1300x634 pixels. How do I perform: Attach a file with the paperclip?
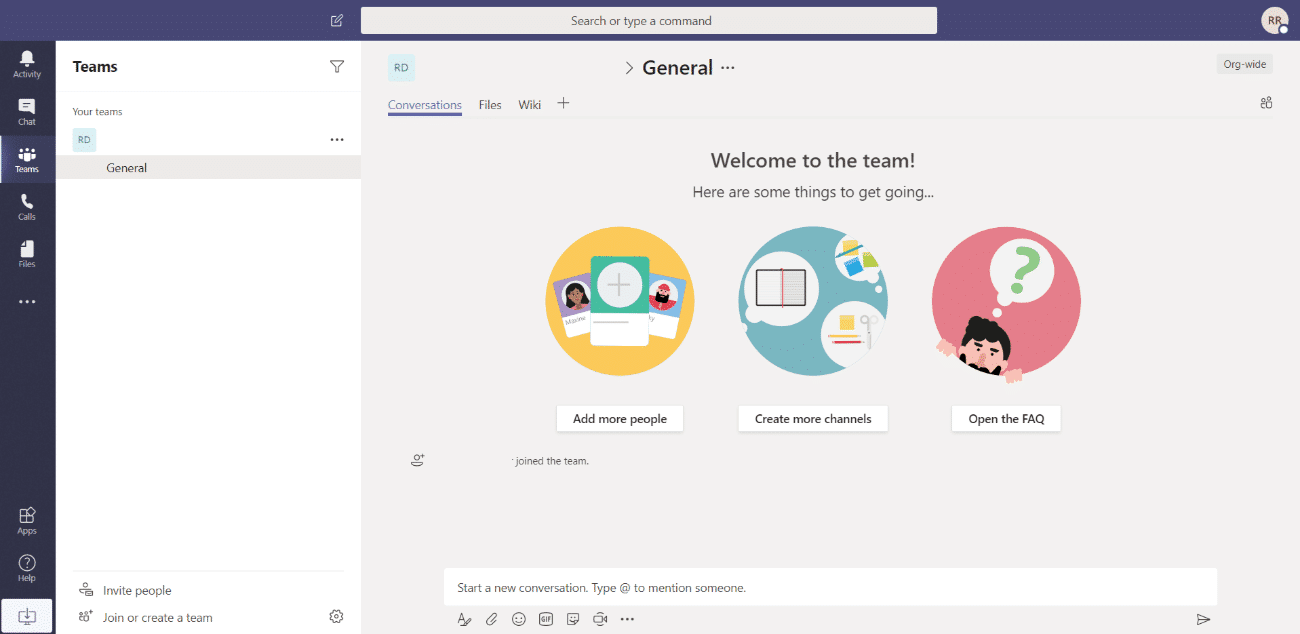click(491, 619)
